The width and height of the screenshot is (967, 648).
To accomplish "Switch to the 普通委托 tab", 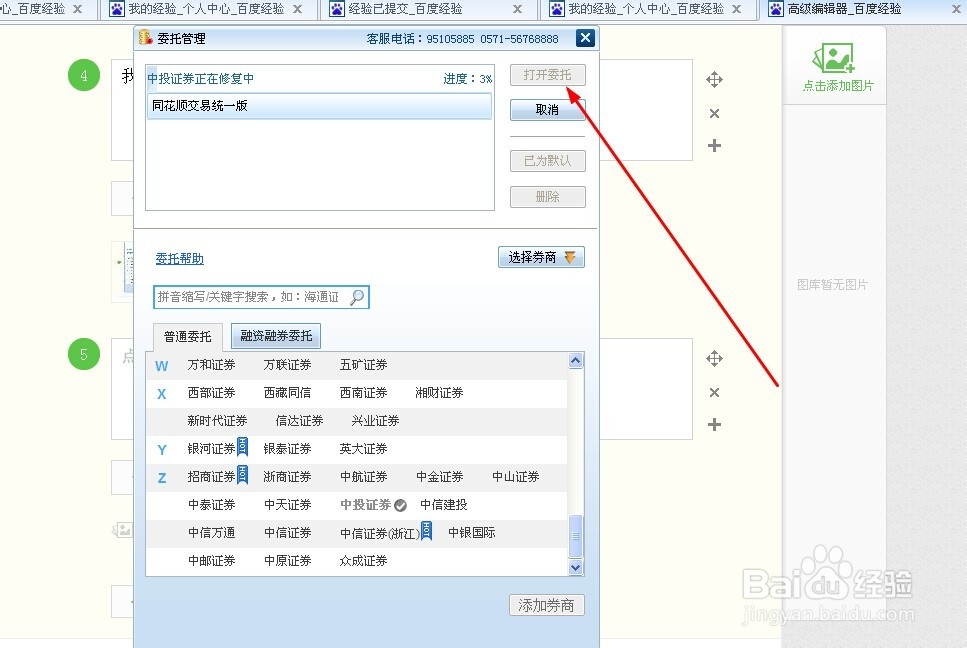I will click(187, 337).
